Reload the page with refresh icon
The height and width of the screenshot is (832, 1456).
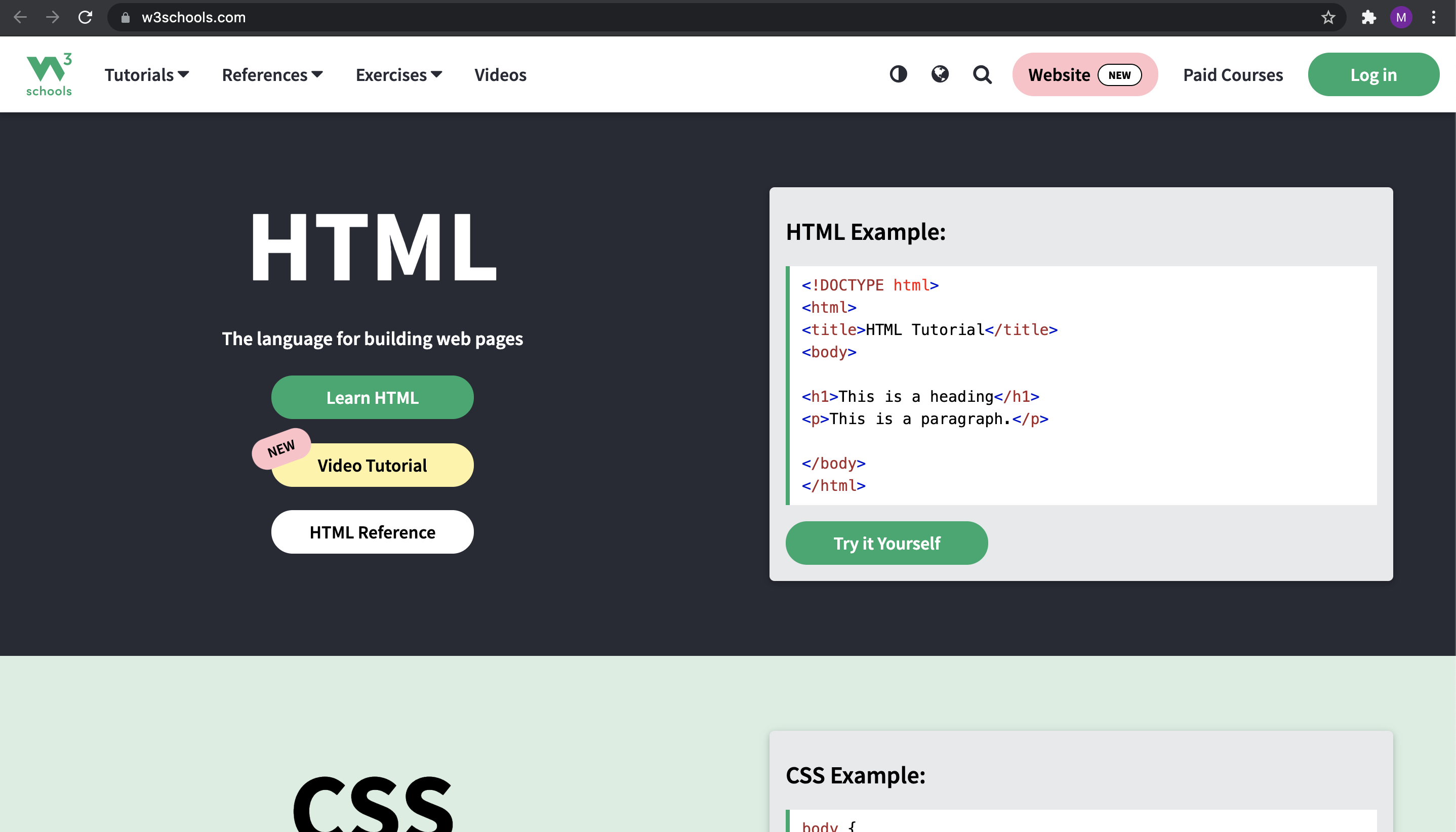click(x=85, y=17)
